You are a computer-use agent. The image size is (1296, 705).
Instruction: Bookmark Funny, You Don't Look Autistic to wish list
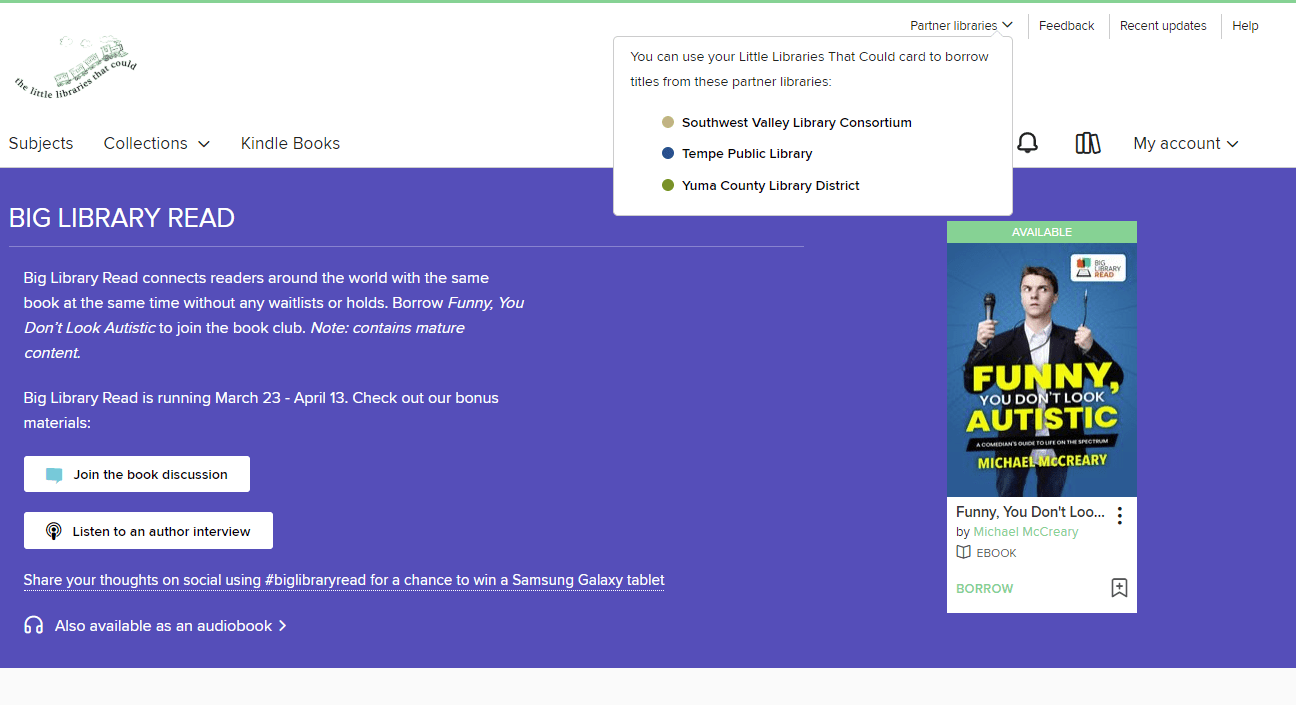(x=1119, y=588)
